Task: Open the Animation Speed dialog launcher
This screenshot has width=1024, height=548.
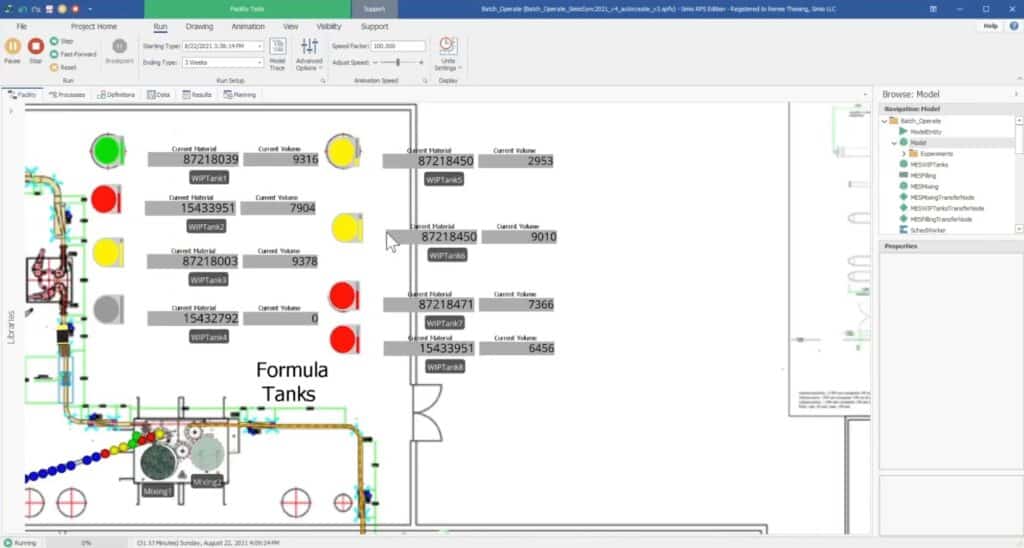Action: coord(425,80)
